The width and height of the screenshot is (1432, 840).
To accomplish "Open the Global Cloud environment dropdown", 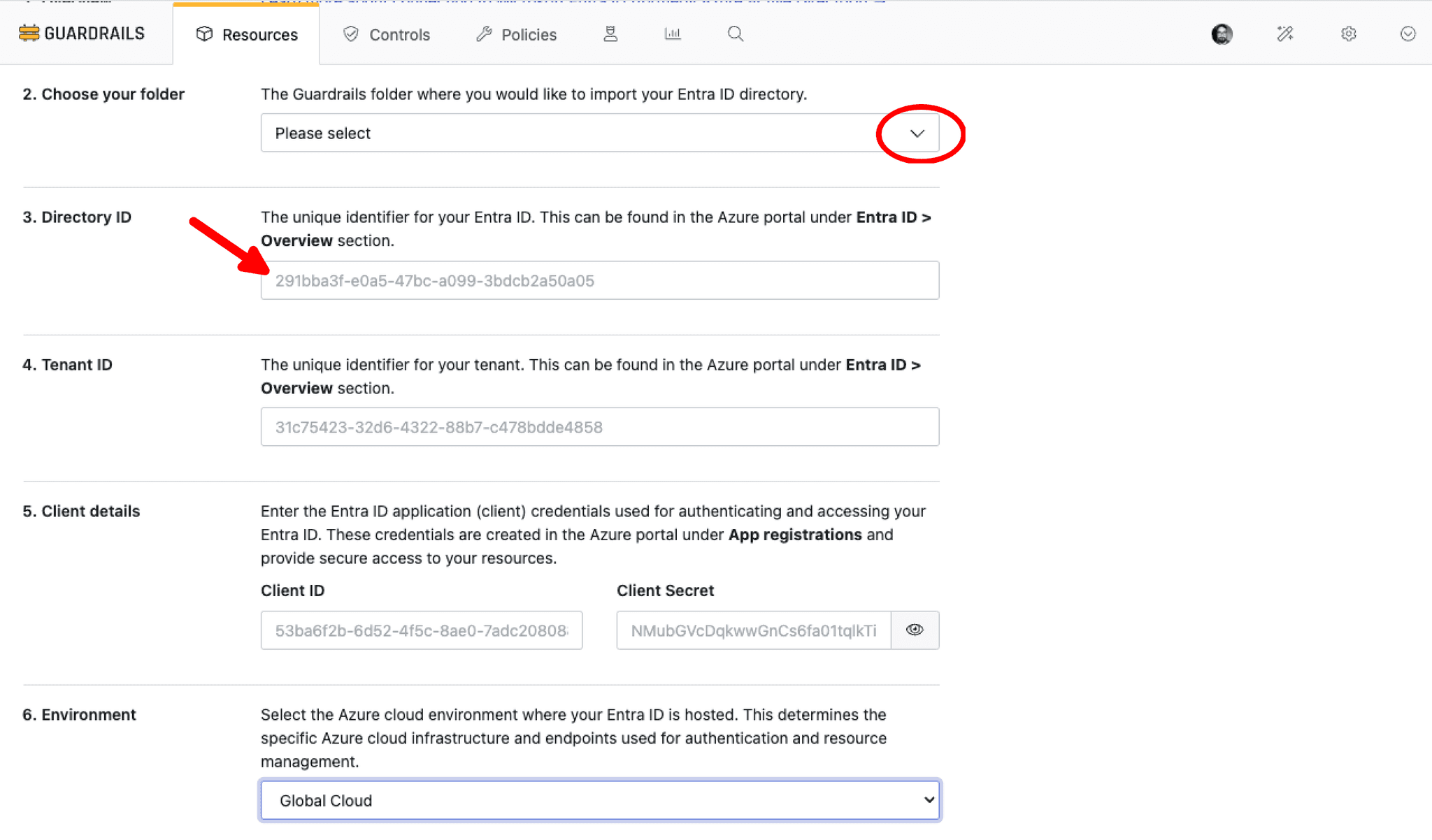I will pos(599,800).
